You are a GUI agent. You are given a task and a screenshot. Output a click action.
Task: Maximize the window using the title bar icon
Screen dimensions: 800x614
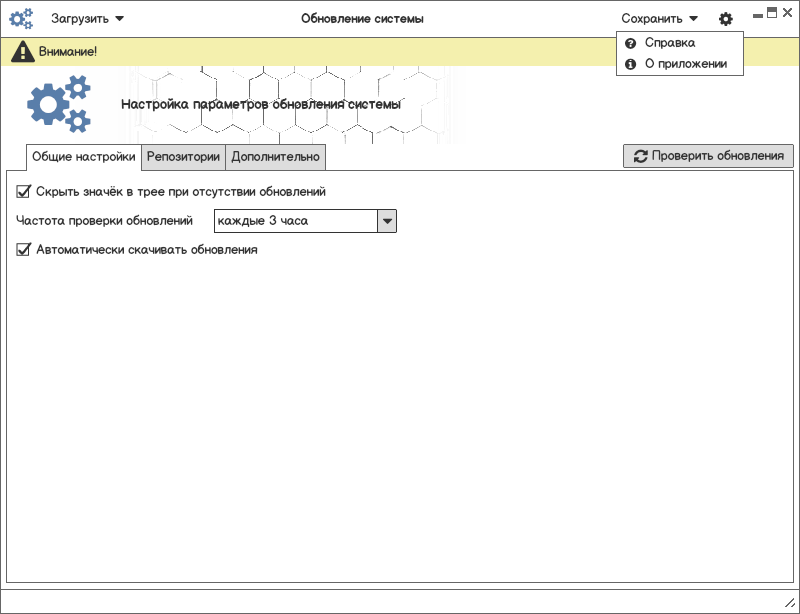[x=772, y=13]
